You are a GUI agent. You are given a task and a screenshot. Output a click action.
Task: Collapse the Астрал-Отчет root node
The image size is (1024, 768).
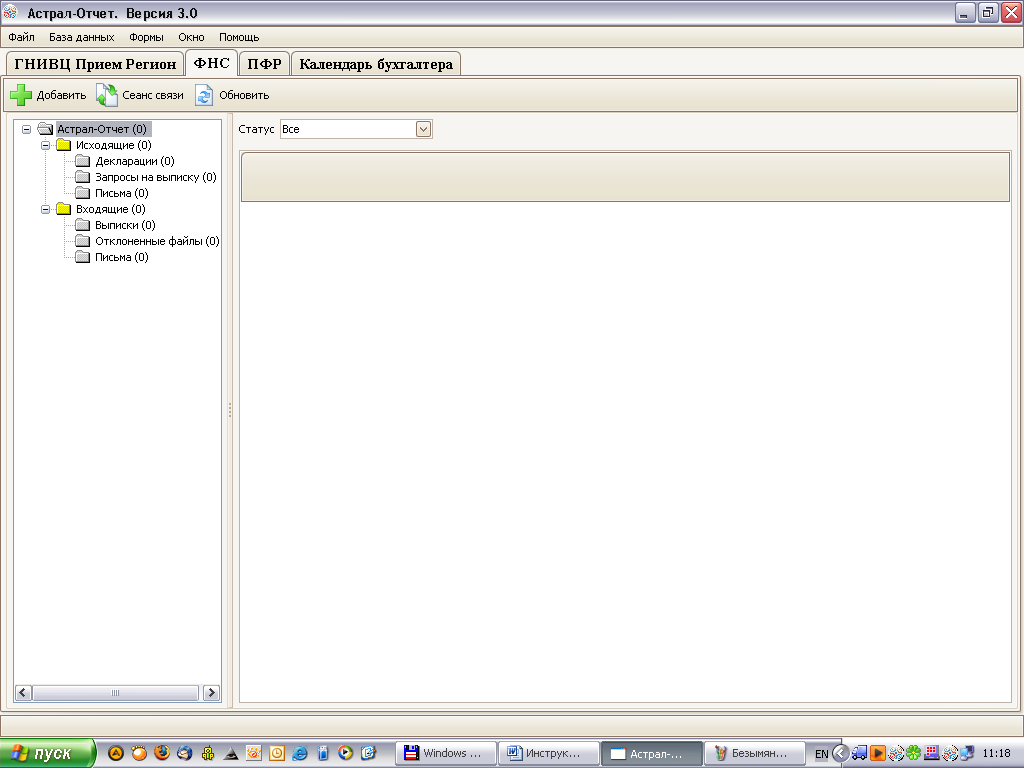pos(26,129)
